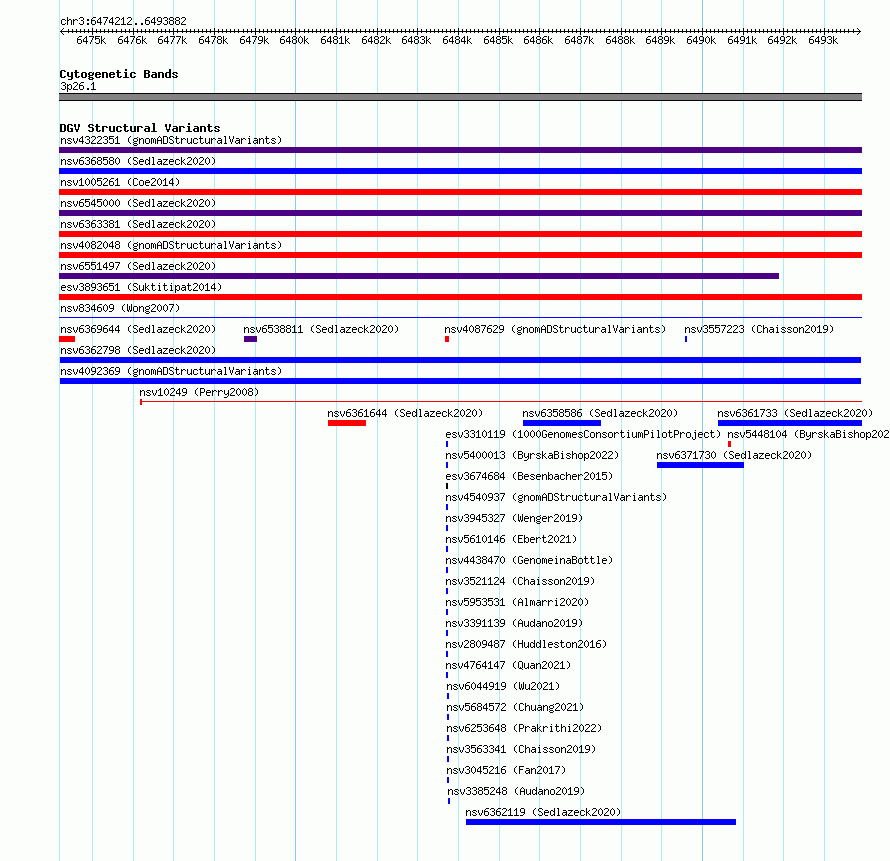This screenshot has width=890, height=861.
Task: Click the 6487k ruler position label
Action: coord(579,40)
